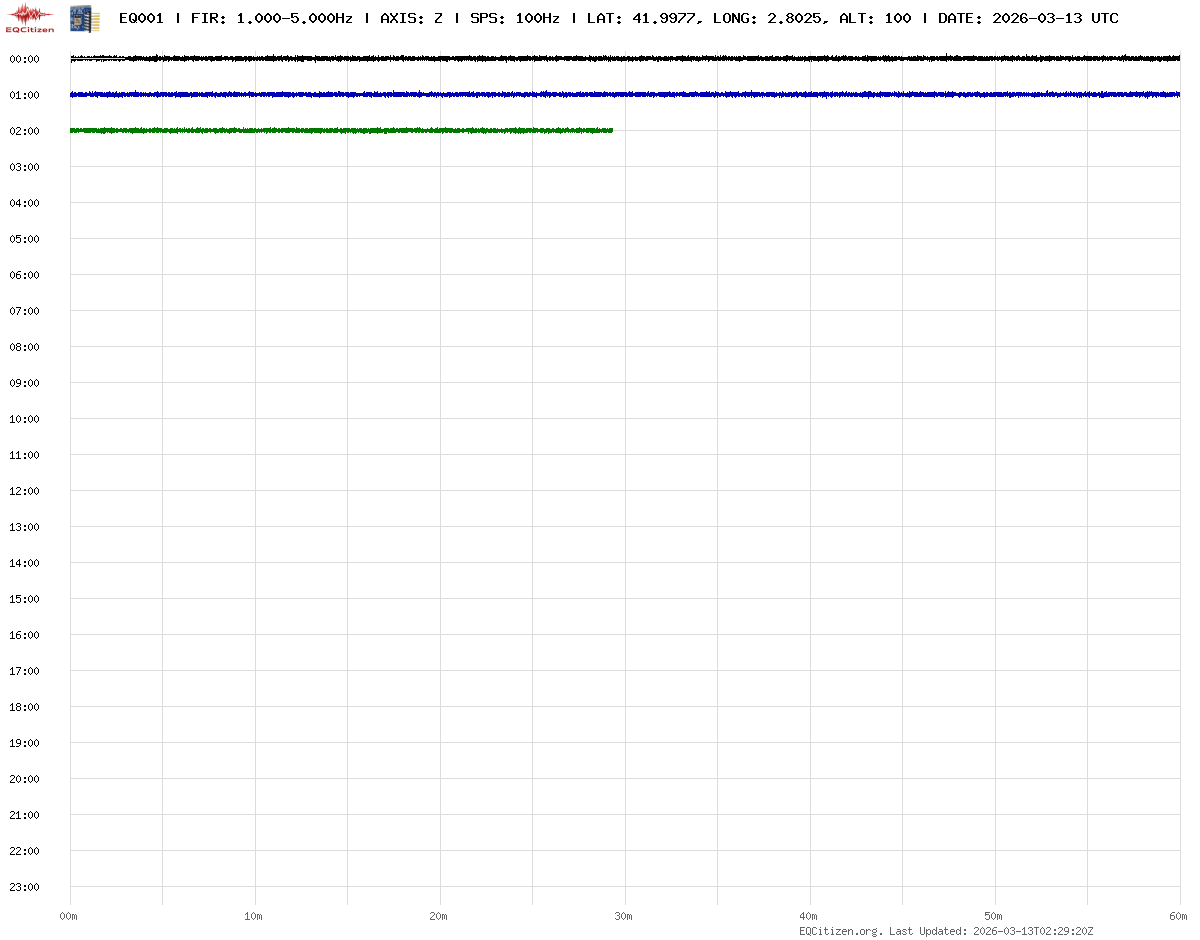Click the 10m mark on minute axis
This screenshot has width=1200, height=940.
pyautogui.click(x=254, y=916)
